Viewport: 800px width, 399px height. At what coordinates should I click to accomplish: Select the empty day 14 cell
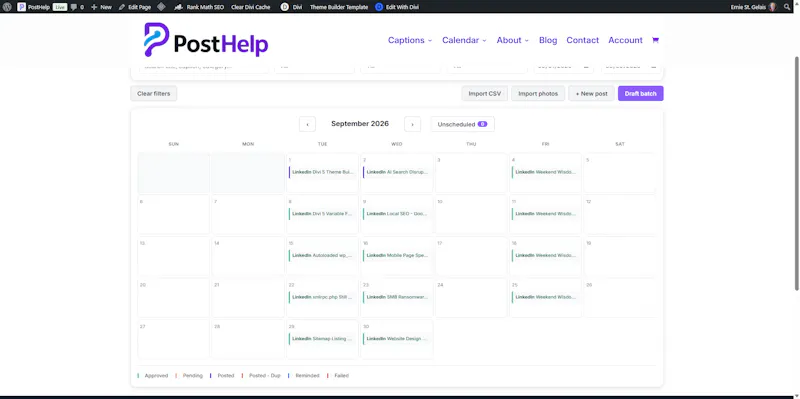(x=248, y=256)
